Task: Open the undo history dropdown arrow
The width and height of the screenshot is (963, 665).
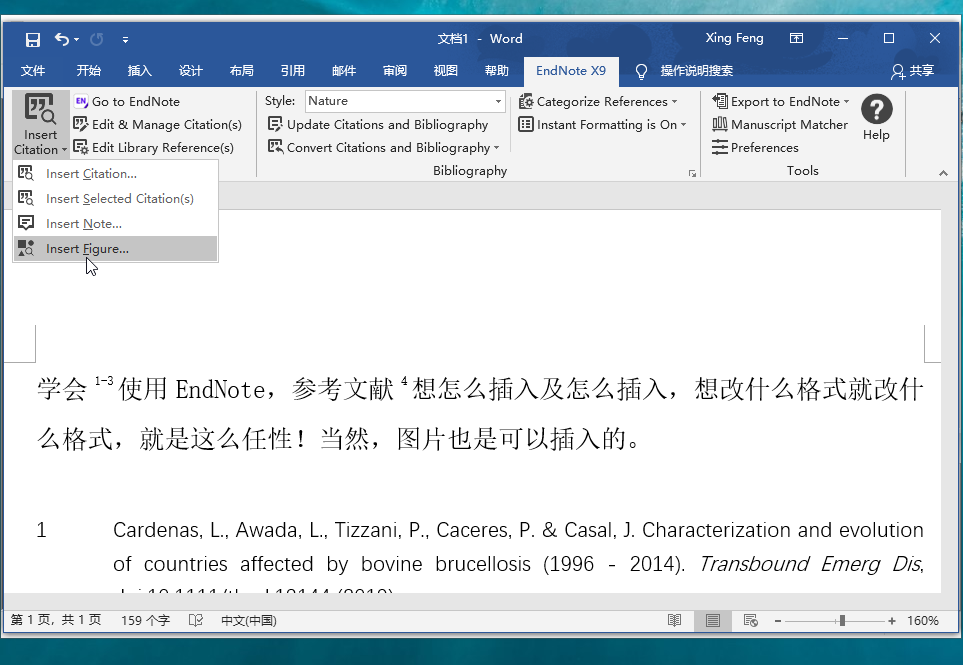Action: [x=77, y=39]
